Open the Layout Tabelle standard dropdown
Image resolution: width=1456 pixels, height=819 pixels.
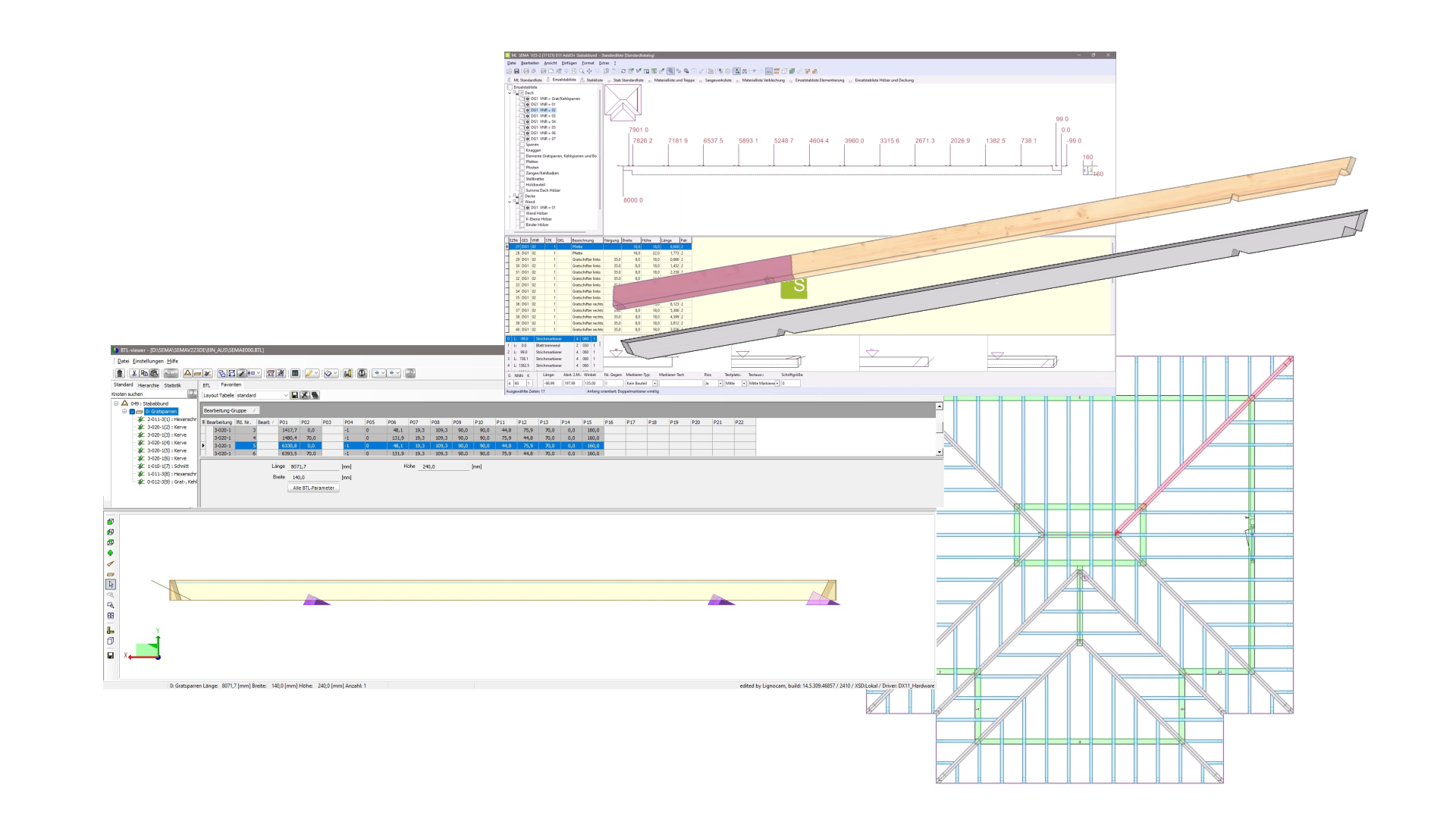pos(286,395)
